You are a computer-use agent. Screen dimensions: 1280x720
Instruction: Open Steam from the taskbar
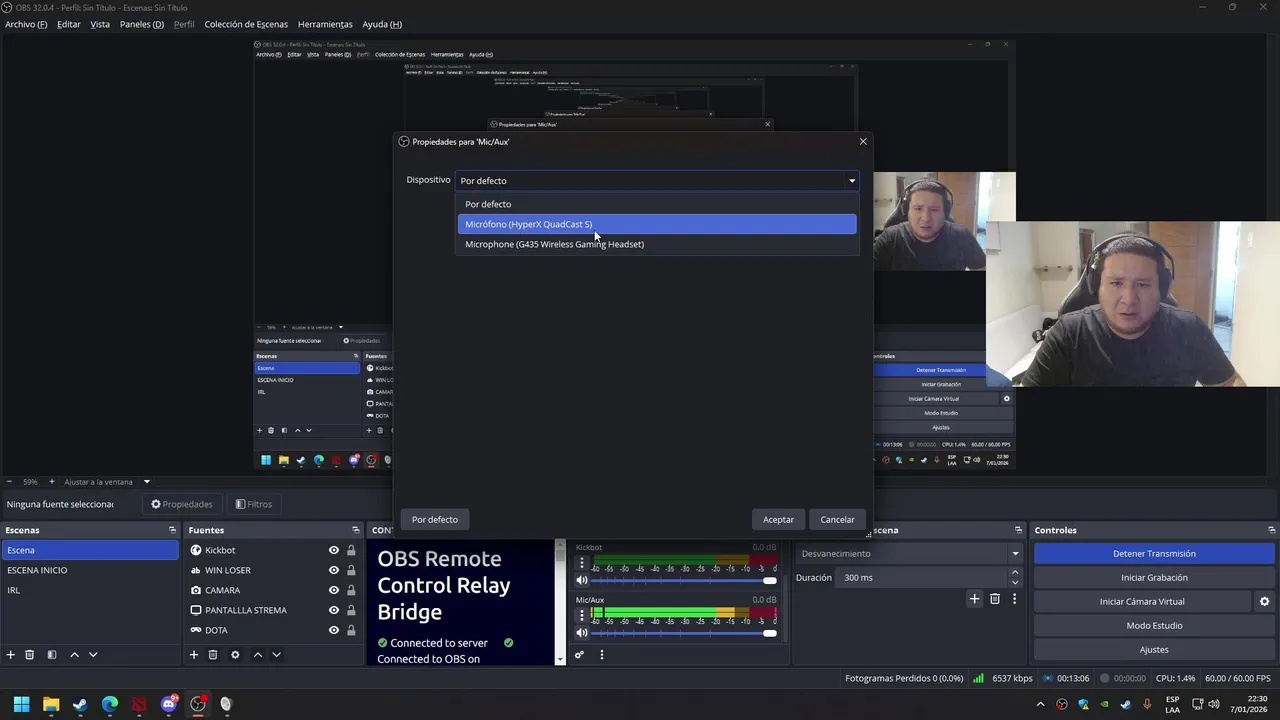click(80, 704)
